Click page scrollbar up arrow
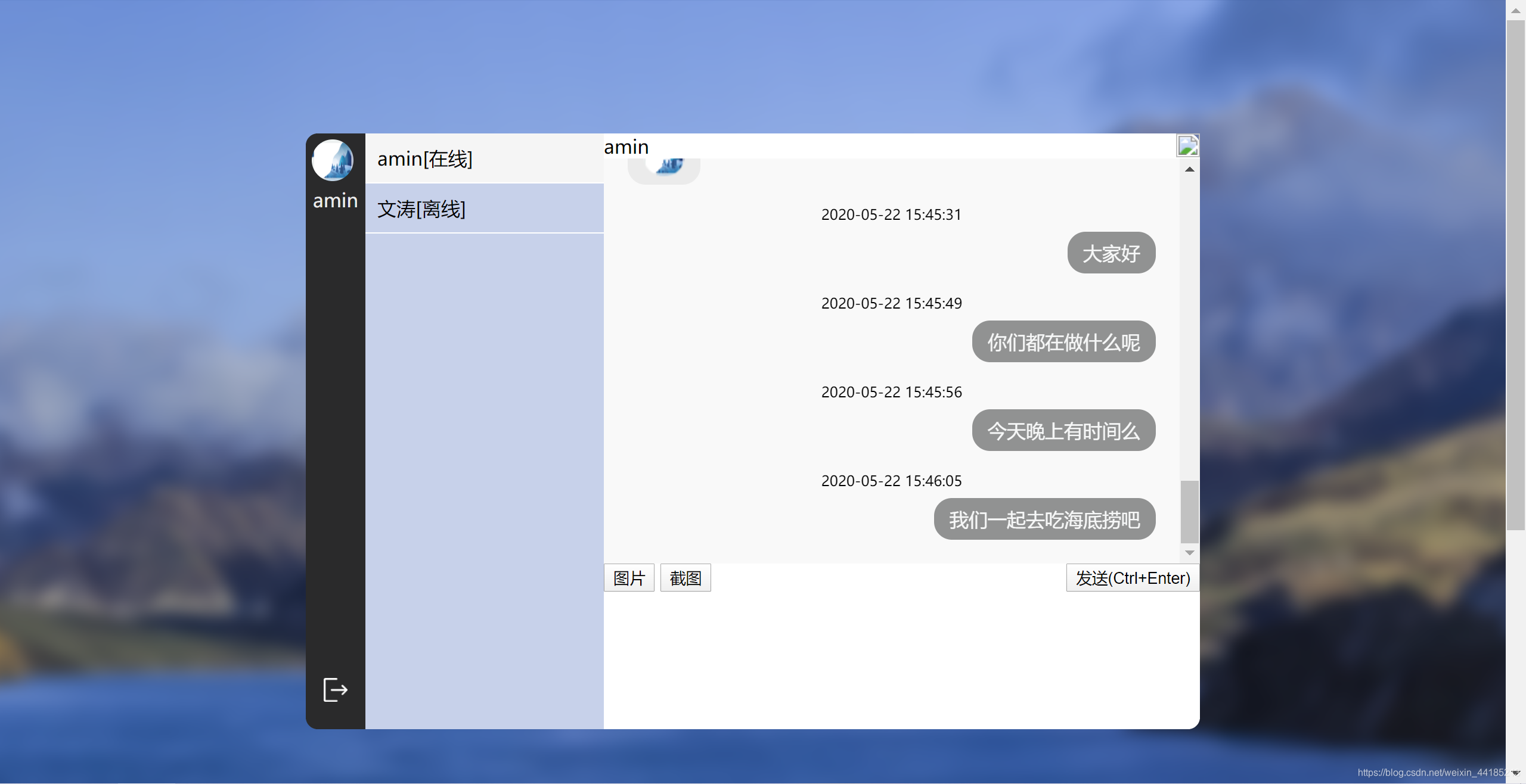Viewport: 1526px width, 784px height. 1515,10
